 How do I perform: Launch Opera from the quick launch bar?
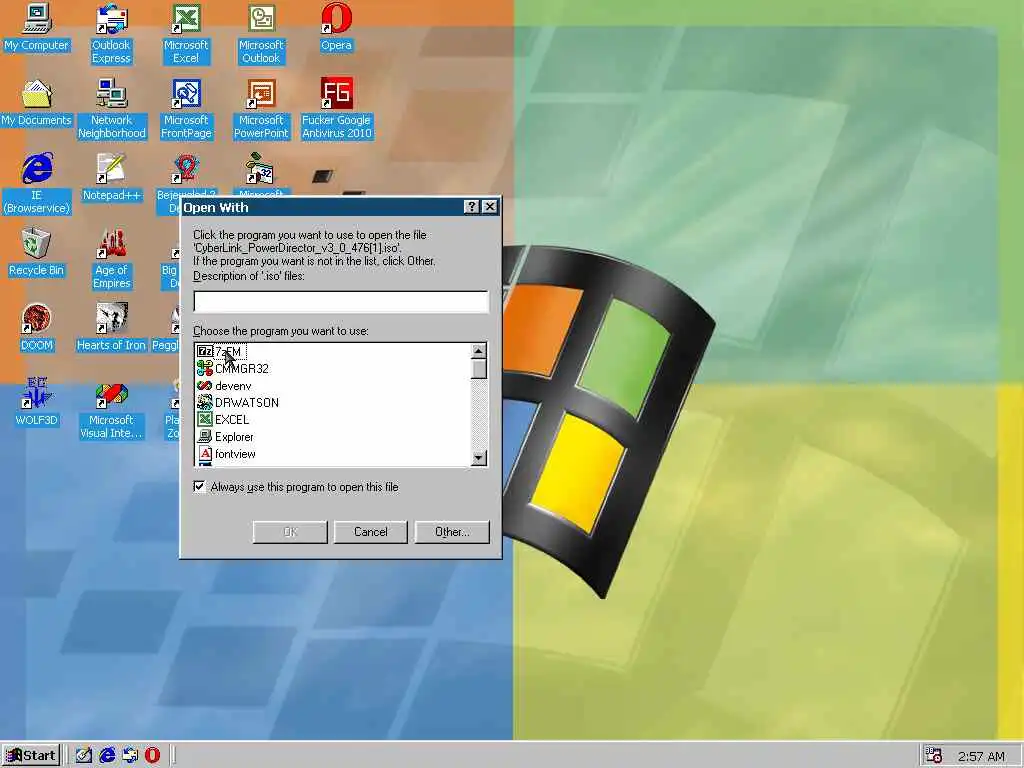pyautogui.click(x=153, y=755)
